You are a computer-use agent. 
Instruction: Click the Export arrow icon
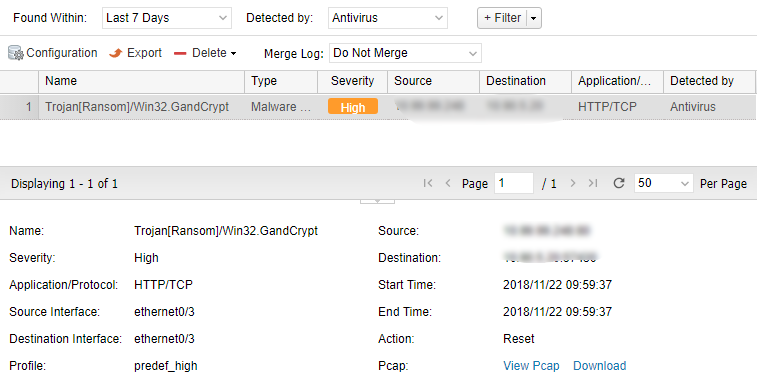coord(116,53)
